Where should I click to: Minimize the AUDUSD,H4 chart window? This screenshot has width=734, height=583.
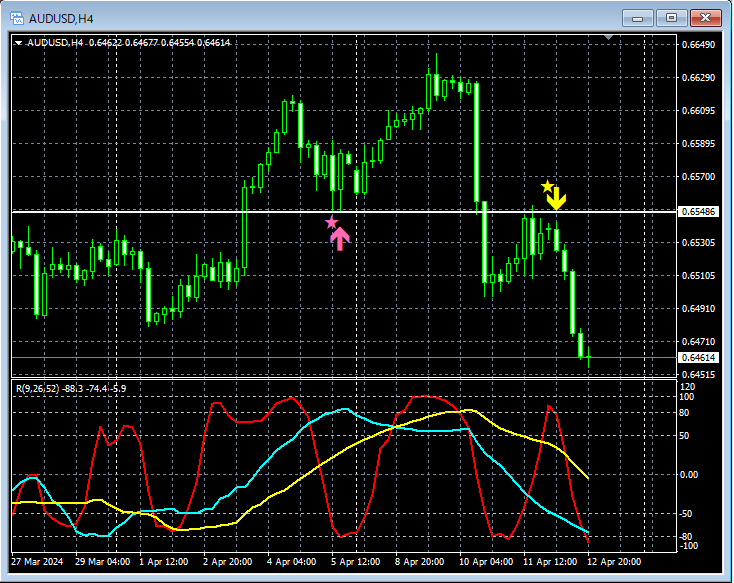638,18
